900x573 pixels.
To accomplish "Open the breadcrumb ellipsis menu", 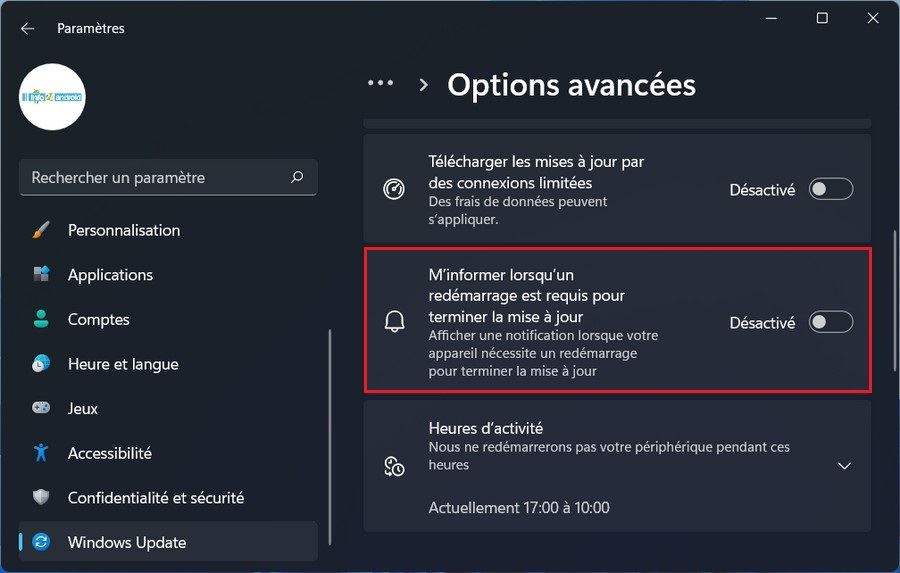I will click(x=381, y=84).
